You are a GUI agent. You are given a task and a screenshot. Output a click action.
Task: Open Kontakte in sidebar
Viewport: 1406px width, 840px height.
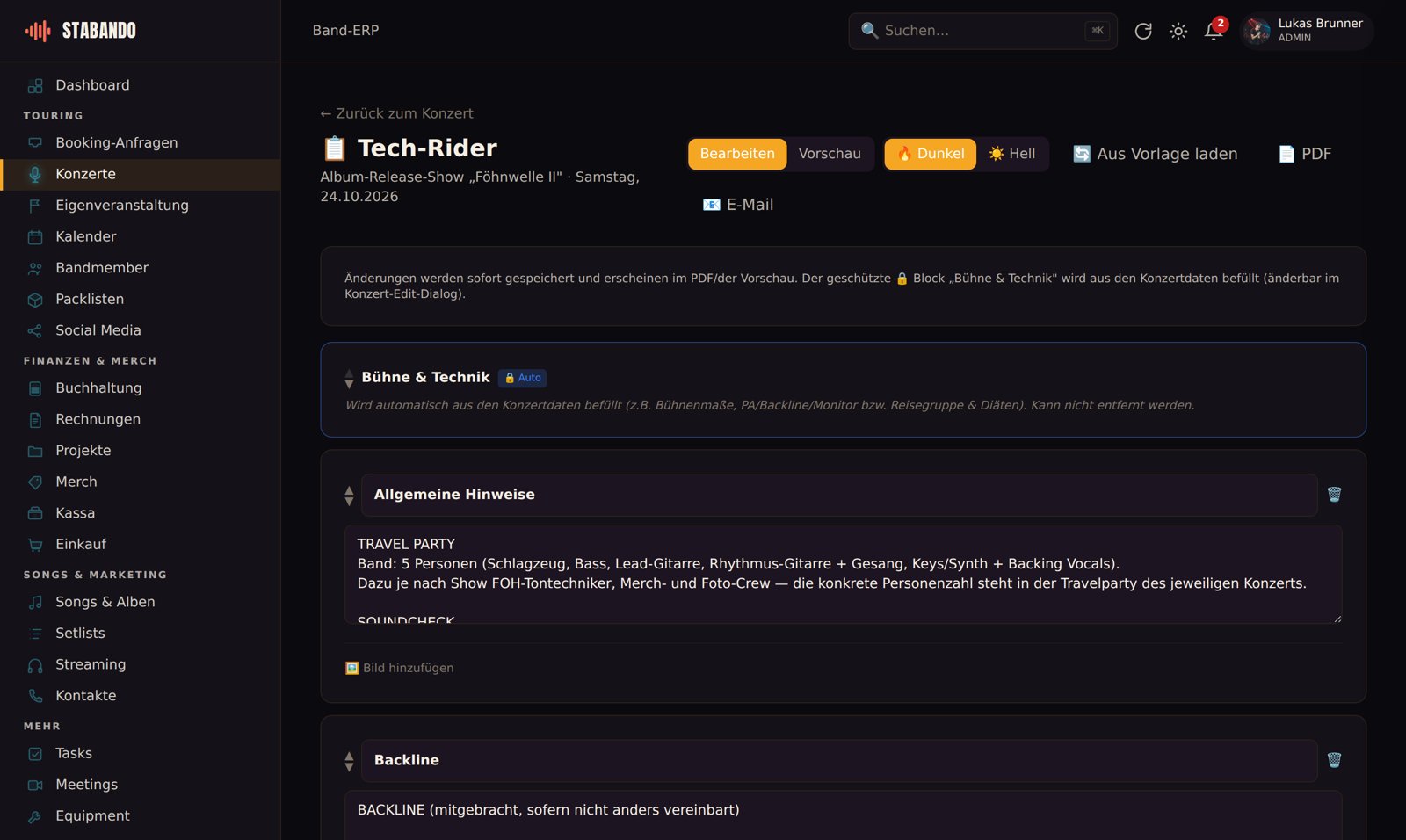141,696
